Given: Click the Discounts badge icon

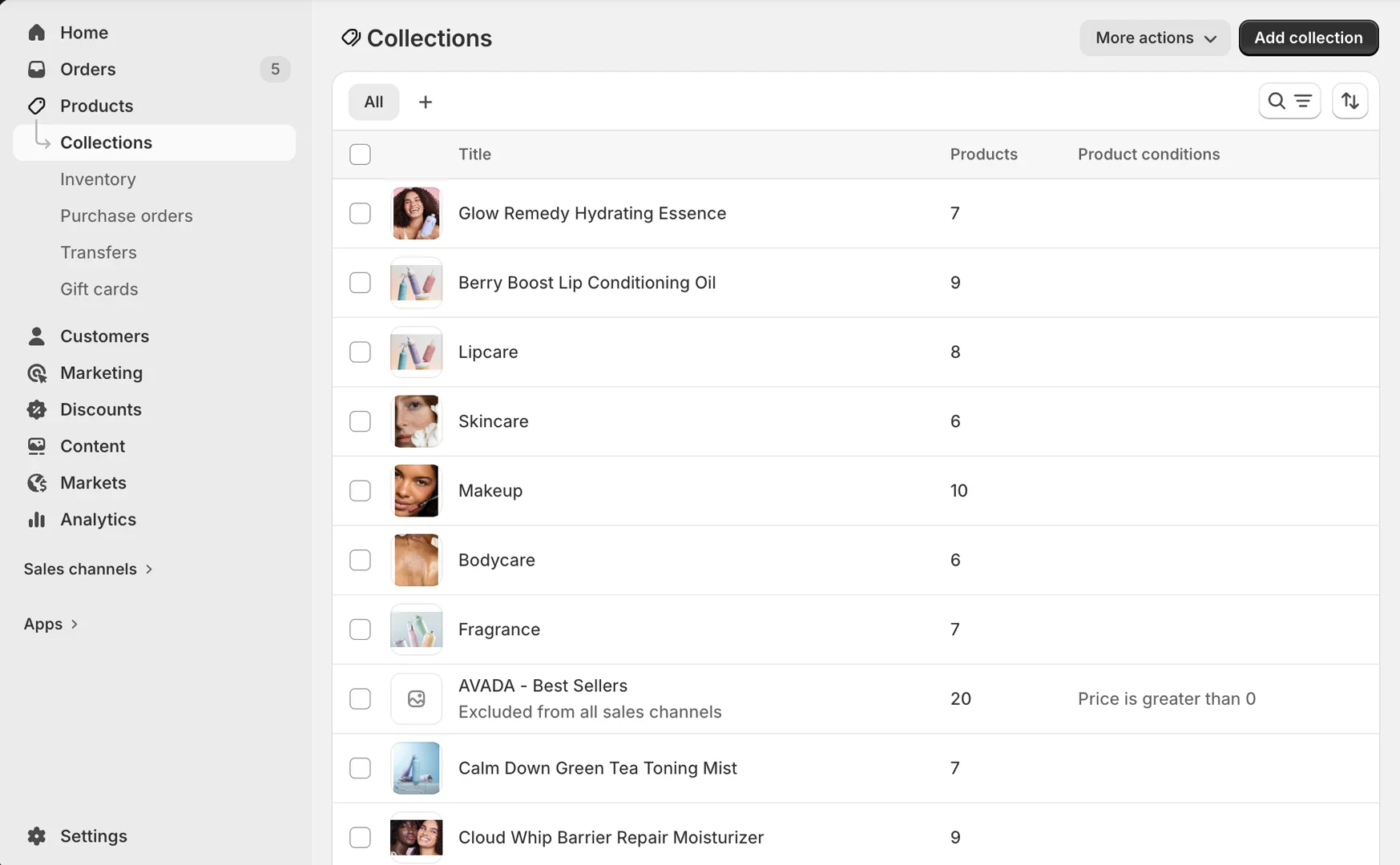Looking at the screenshot, I should point(37,410).
